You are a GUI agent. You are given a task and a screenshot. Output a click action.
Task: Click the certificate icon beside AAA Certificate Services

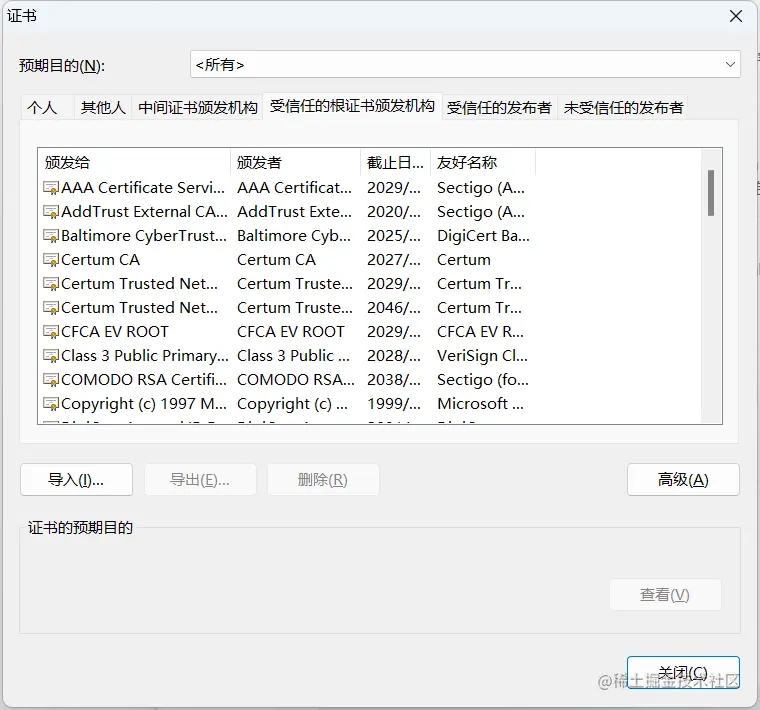pyautogui.click(x=51, y=188)
